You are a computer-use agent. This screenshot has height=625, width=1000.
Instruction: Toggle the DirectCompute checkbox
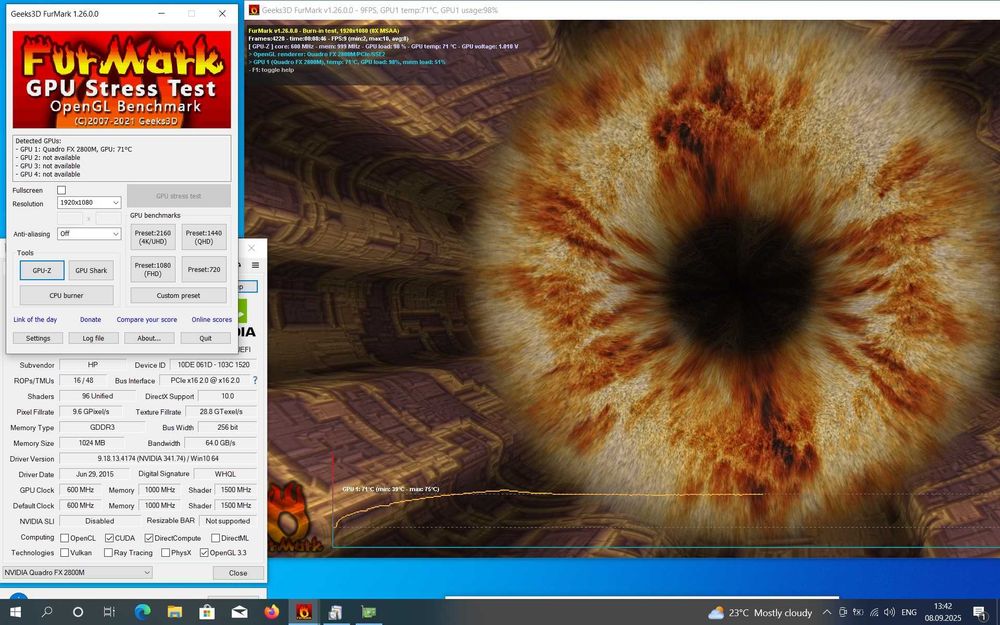pos(149,538)
